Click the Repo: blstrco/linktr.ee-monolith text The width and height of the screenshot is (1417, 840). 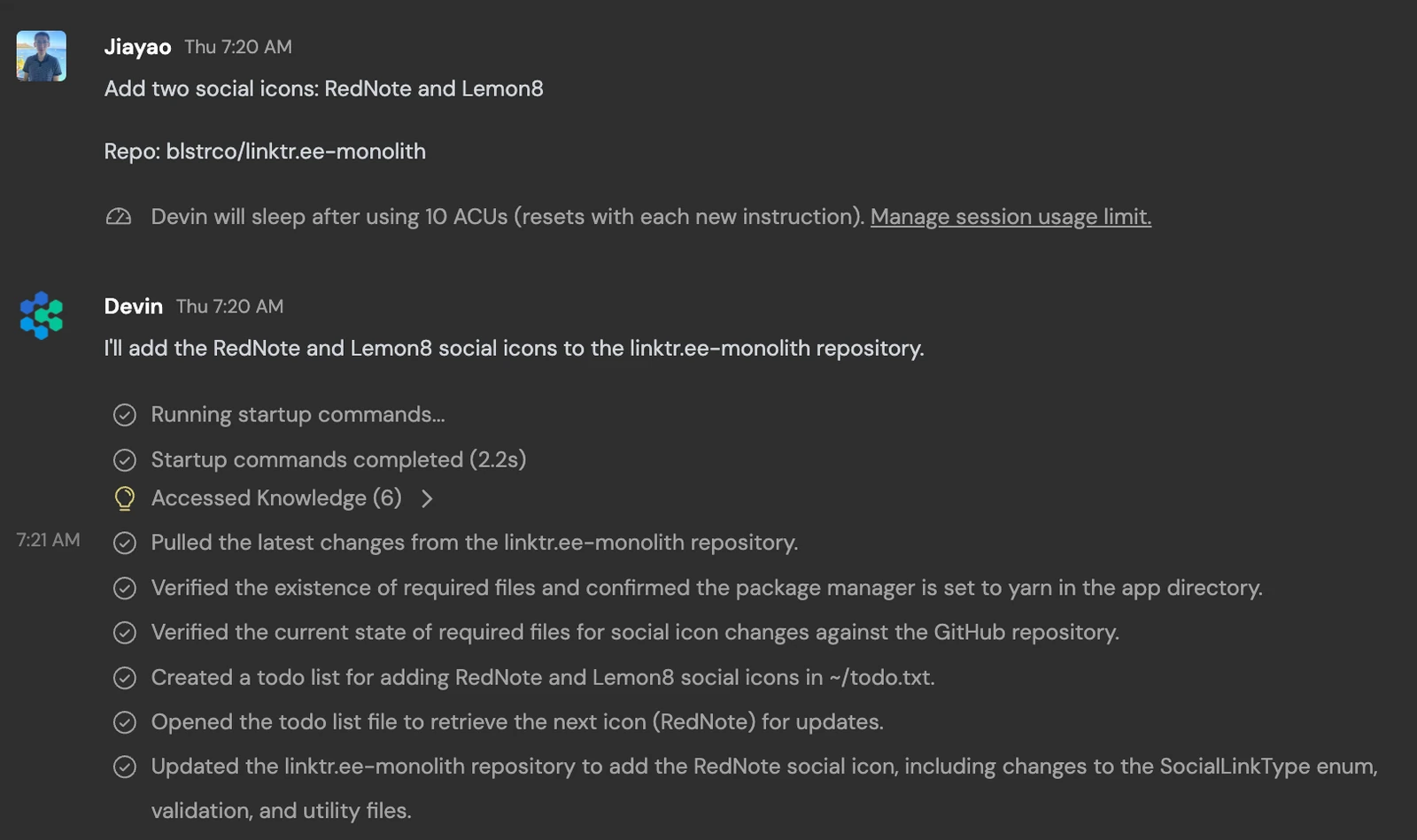pos(265,151)
